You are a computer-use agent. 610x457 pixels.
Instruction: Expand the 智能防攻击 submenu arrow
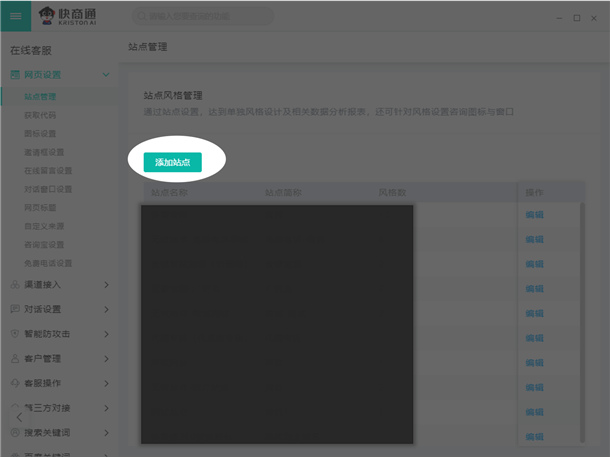pyautogui.click(x=106, y=334)
